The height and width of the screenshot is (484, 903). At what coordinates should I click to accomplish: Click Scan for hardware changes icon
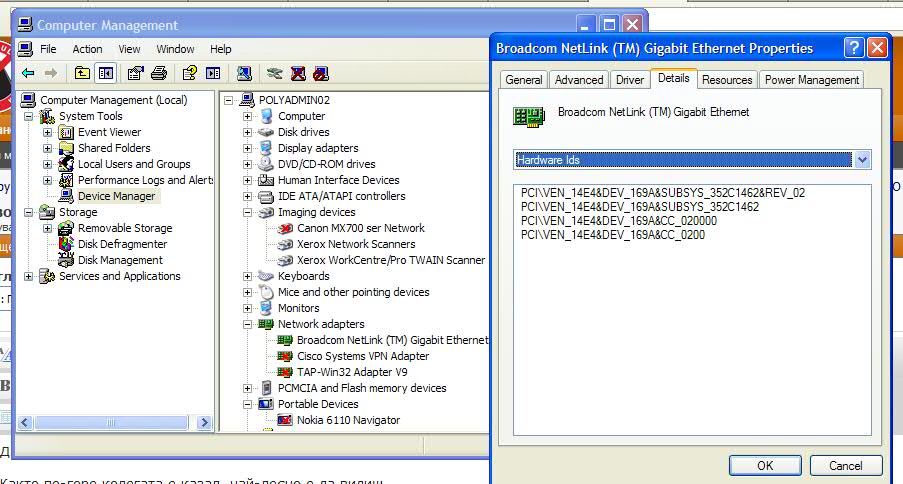[244, 73]
